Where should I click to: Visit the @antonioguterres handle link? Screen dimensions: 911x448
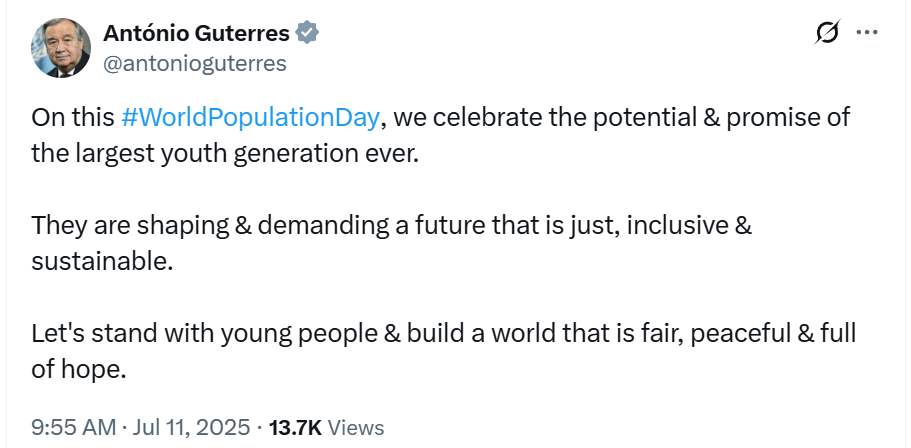(195, 63)
